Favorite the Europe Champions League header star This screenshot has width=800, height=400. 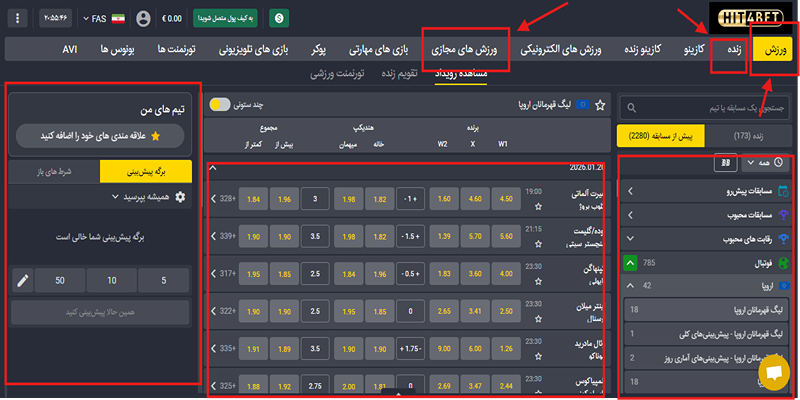601,105
